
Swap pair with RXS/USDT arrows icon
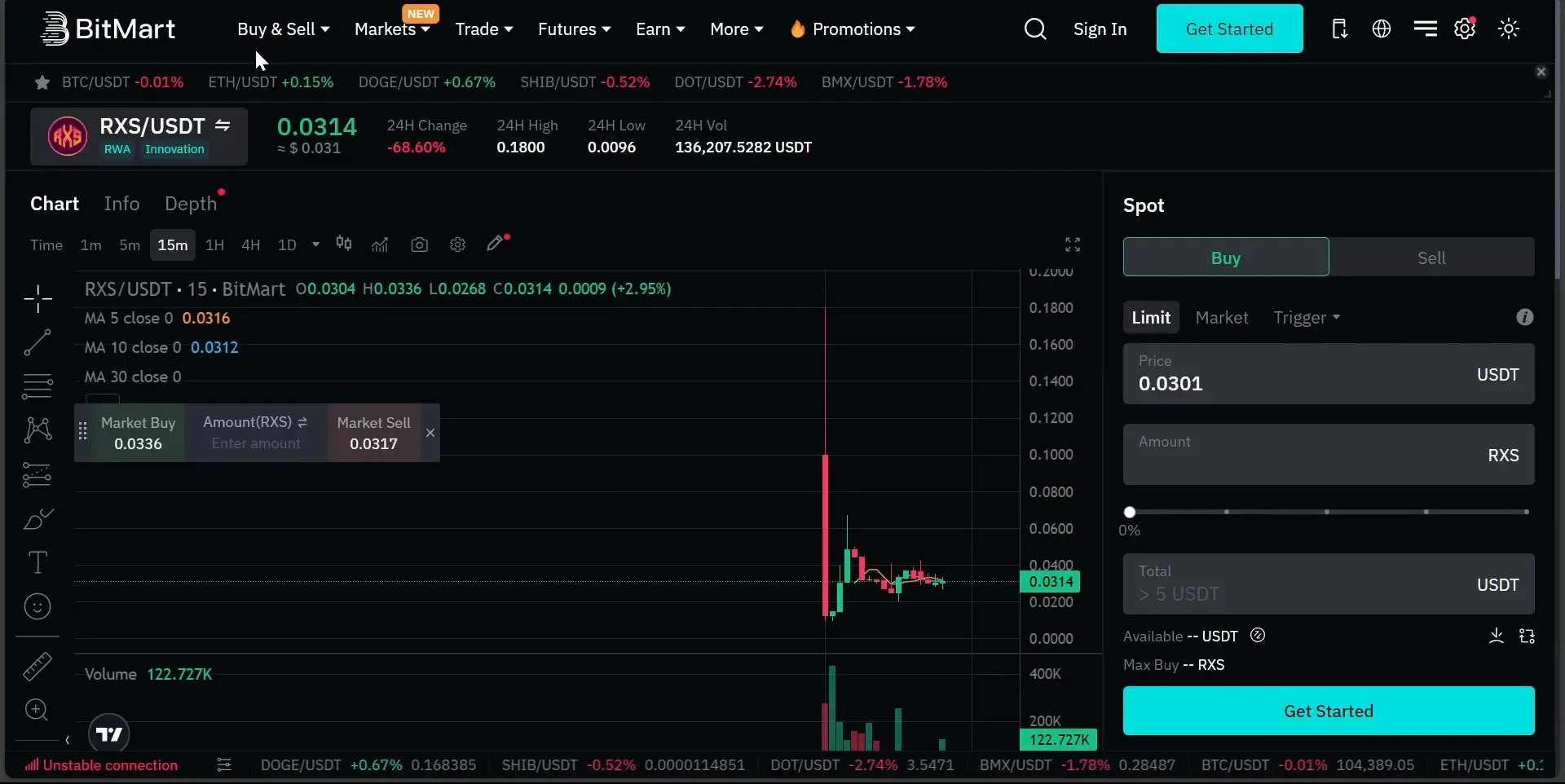(223, 126)
